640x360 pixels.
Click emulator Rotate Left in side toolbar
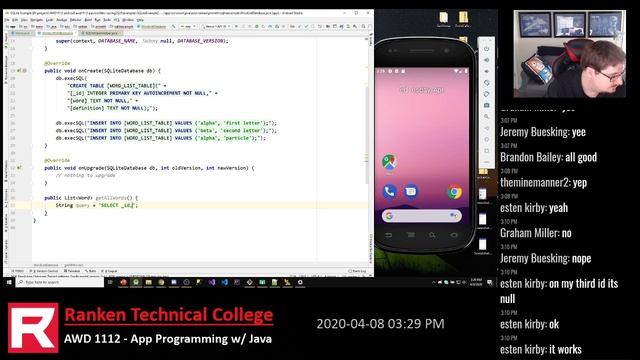point(487,83)
